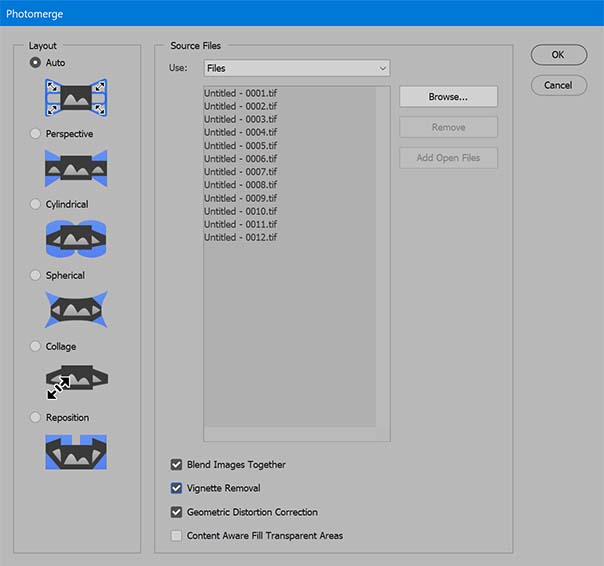The image size is (604, 566).
Task: Disable Vignette Removal checkbox
Action: (177, 489)
